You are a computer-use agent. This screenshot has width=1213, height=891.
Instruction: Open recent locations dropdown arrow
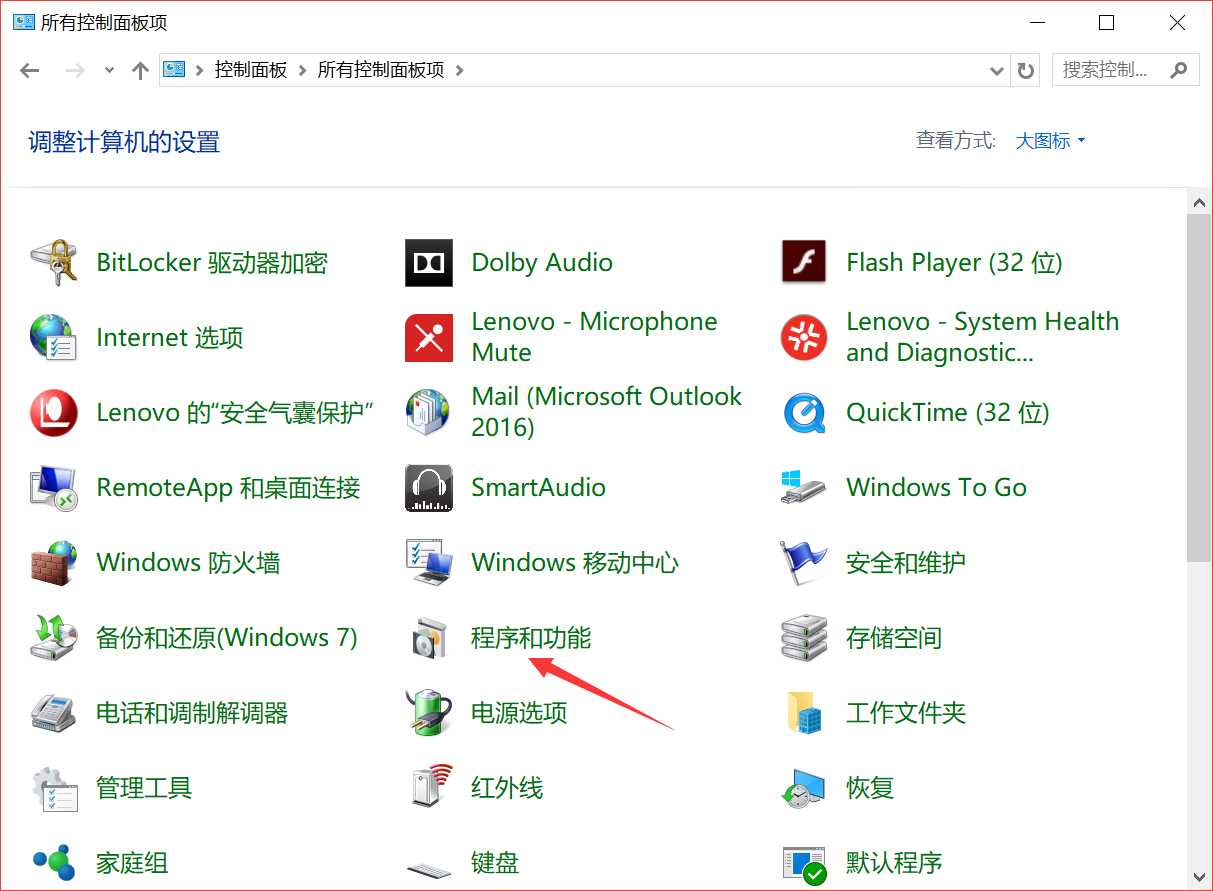click(109, 71)
